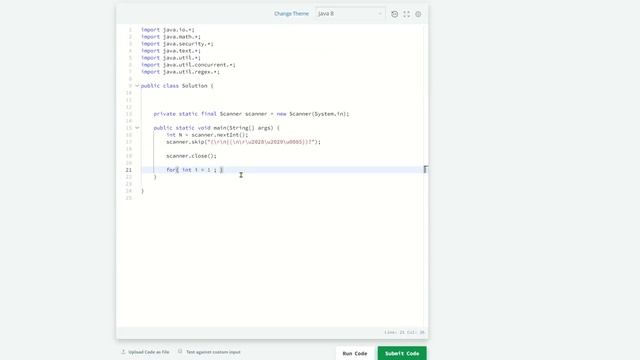Click the line 'import java.util.regex.*;'
Viewport: 640px width, 360px height.
click(180, 72)
